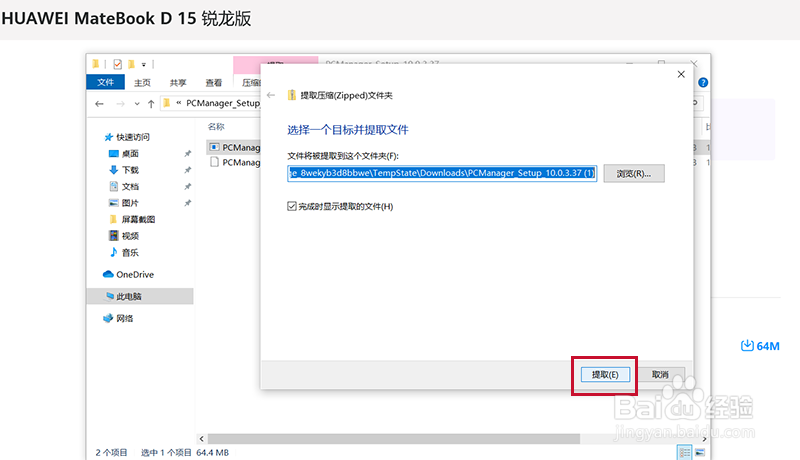This screenshot has width=800, height=460.
Task: Click the new folder quick access toolbar icon
Action: [131, 64]
